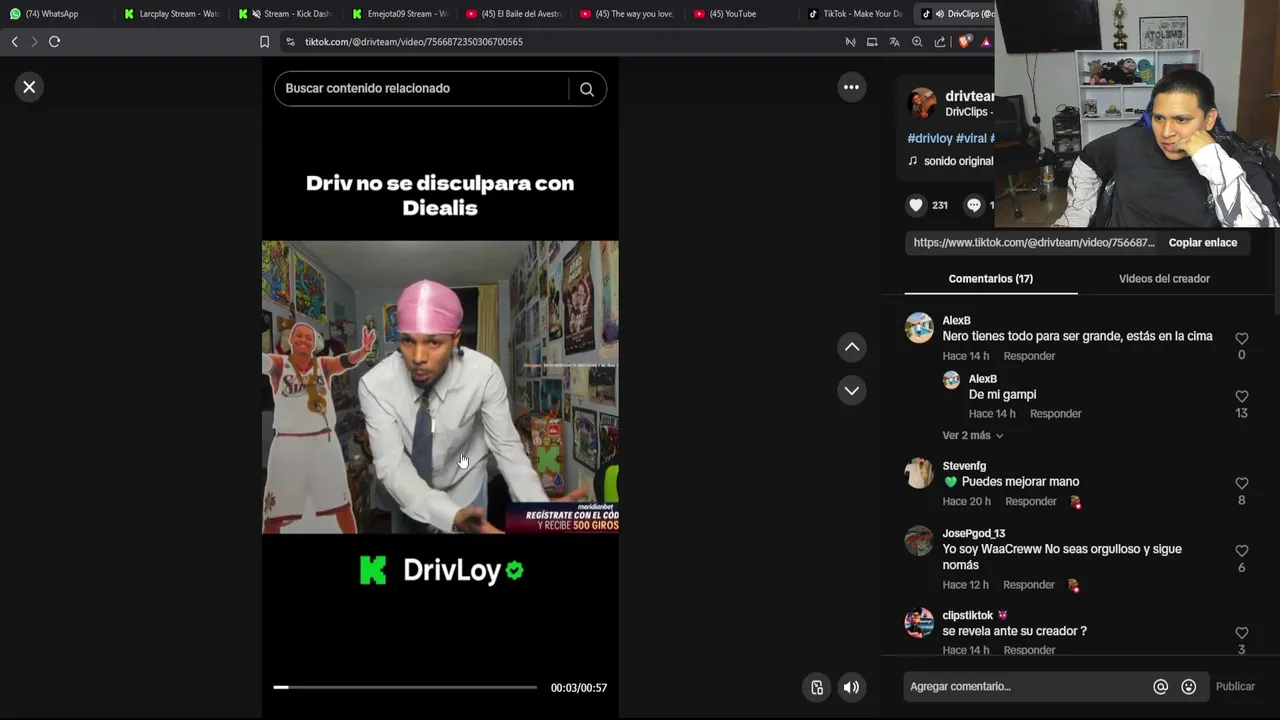Click browser back arrow

point(14,42)
